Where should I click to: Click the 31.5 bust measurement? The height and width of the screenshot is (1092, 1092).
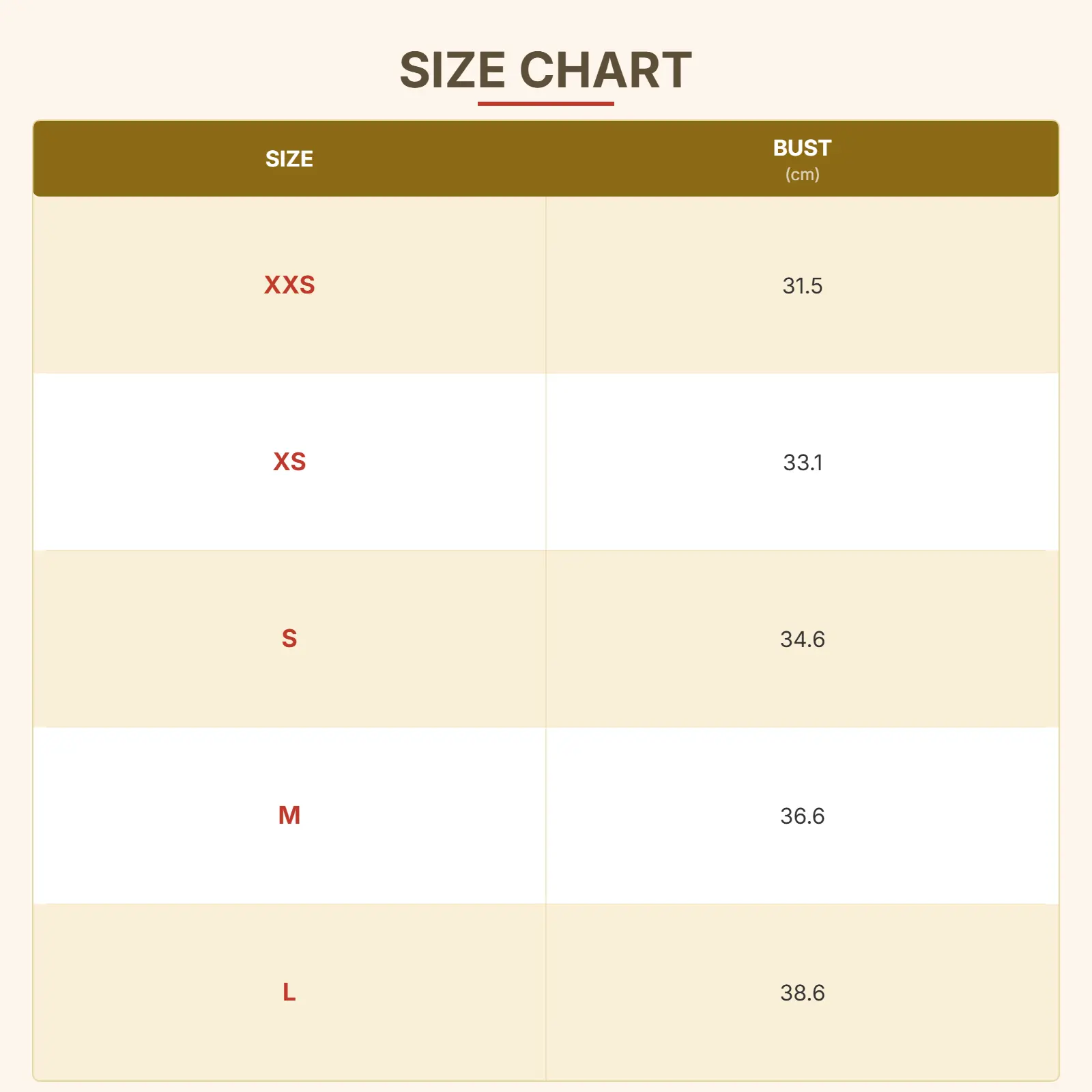(802, 285)
